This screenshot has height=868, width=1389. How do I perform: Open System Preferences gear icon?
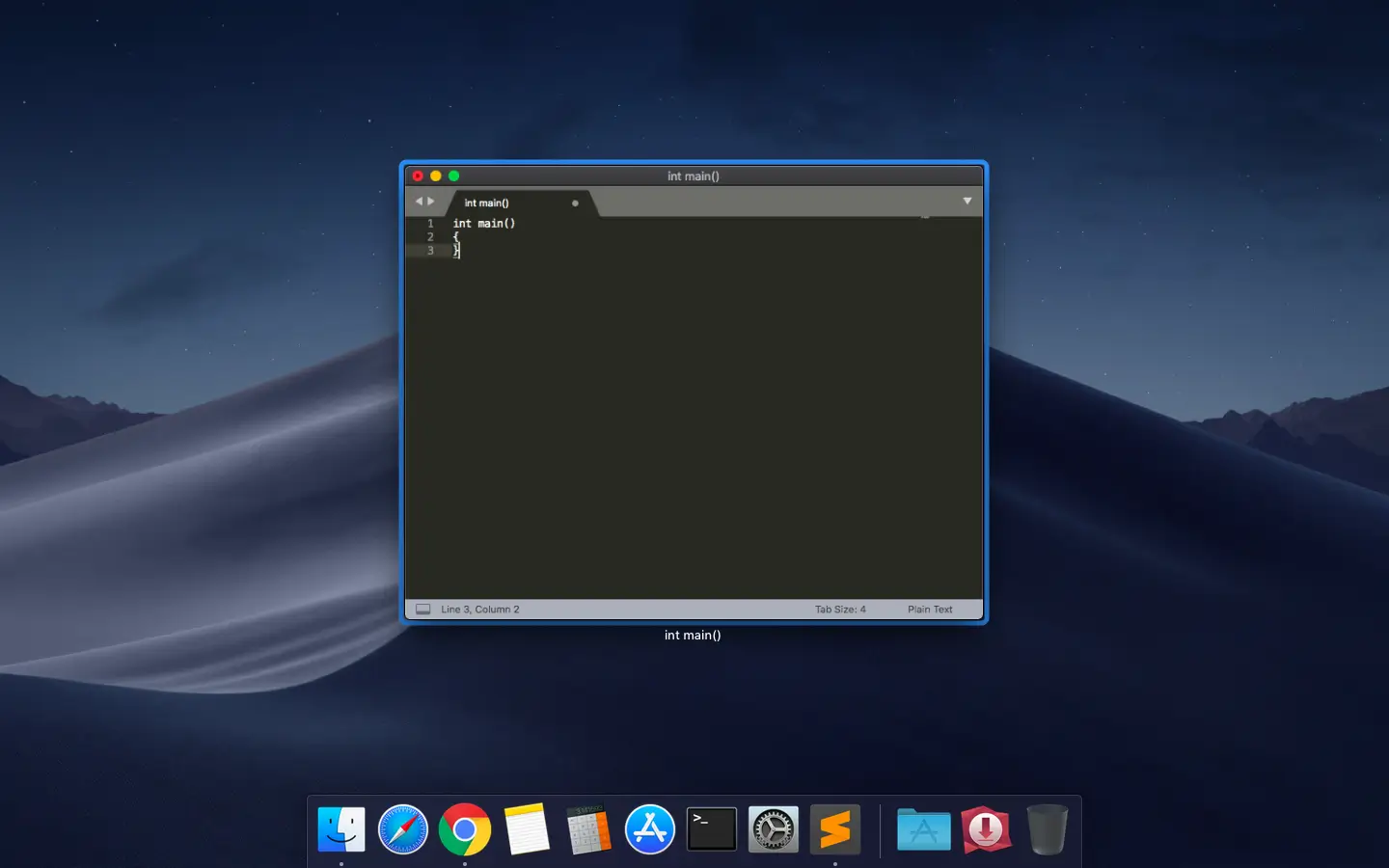tap(774, 829)
